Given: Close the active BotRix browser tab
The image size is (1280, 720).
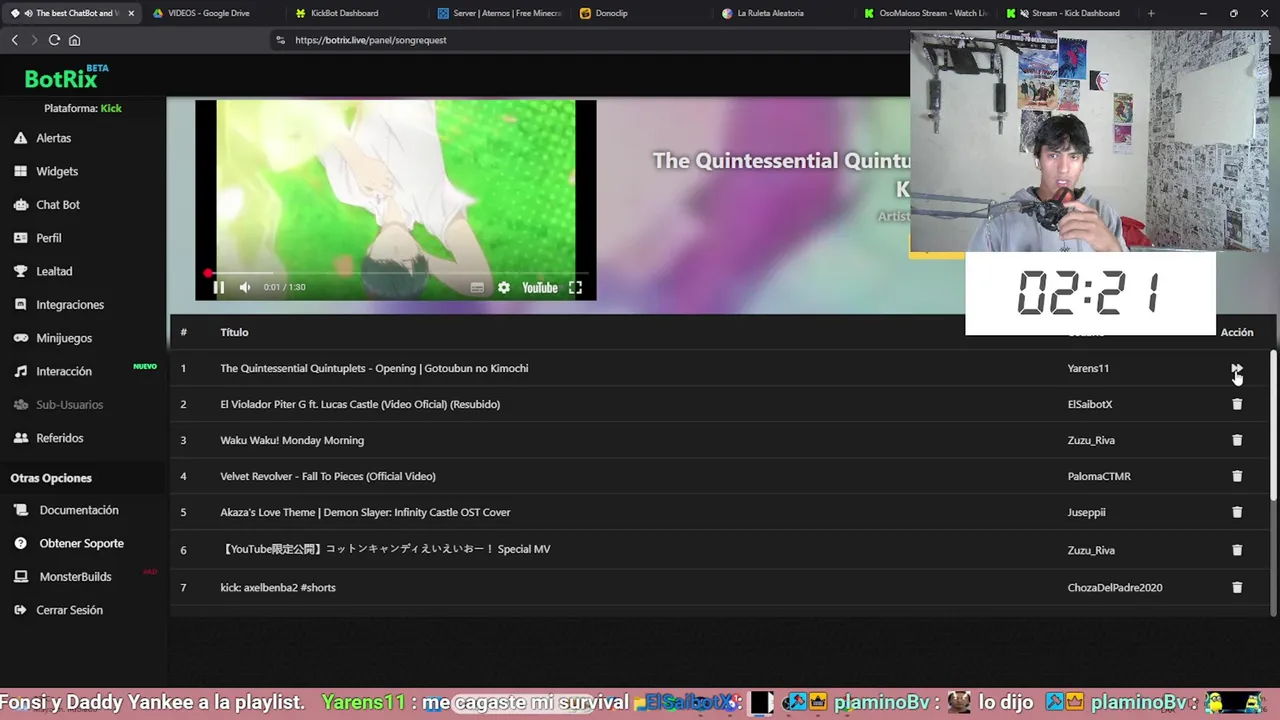Looking at the screenshot, I should 131,13.
